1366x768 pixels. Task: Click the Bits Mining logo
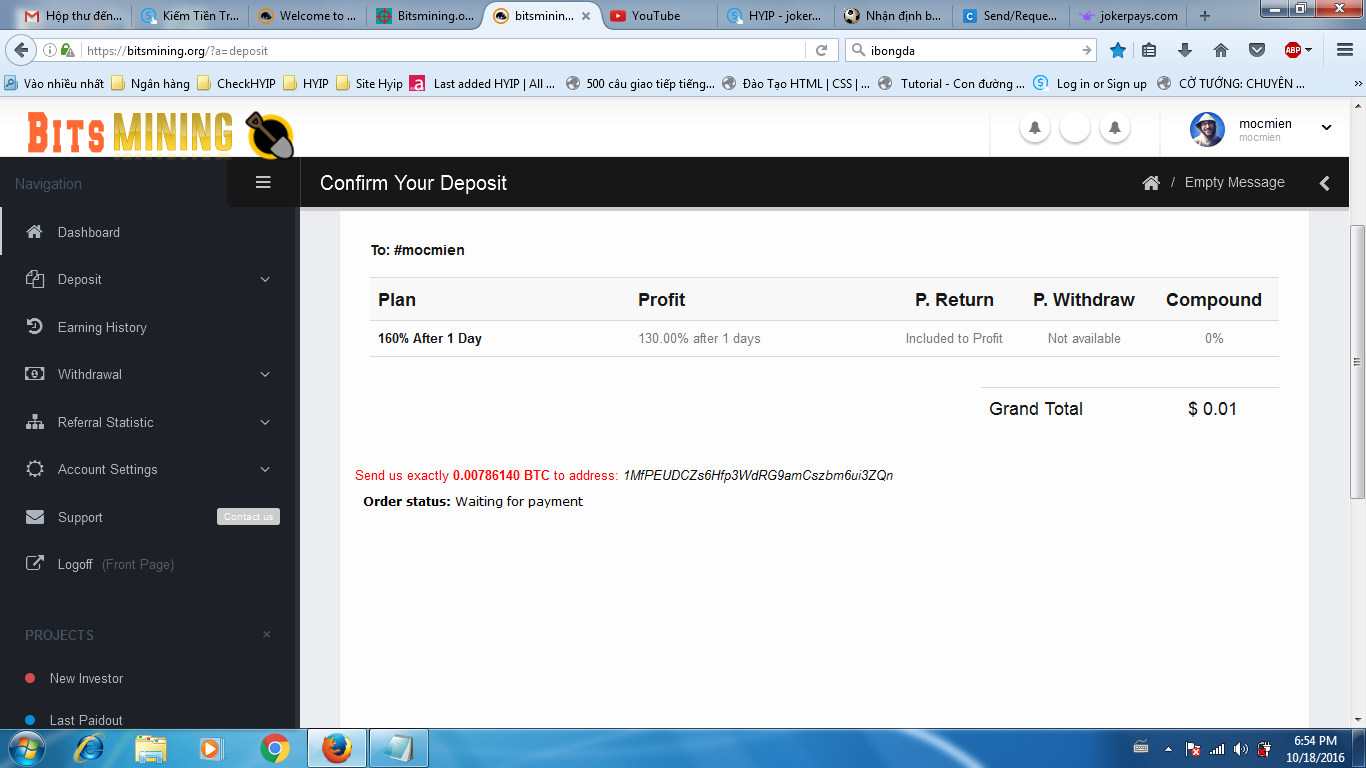pyautogui.click(x=160, y=134)
